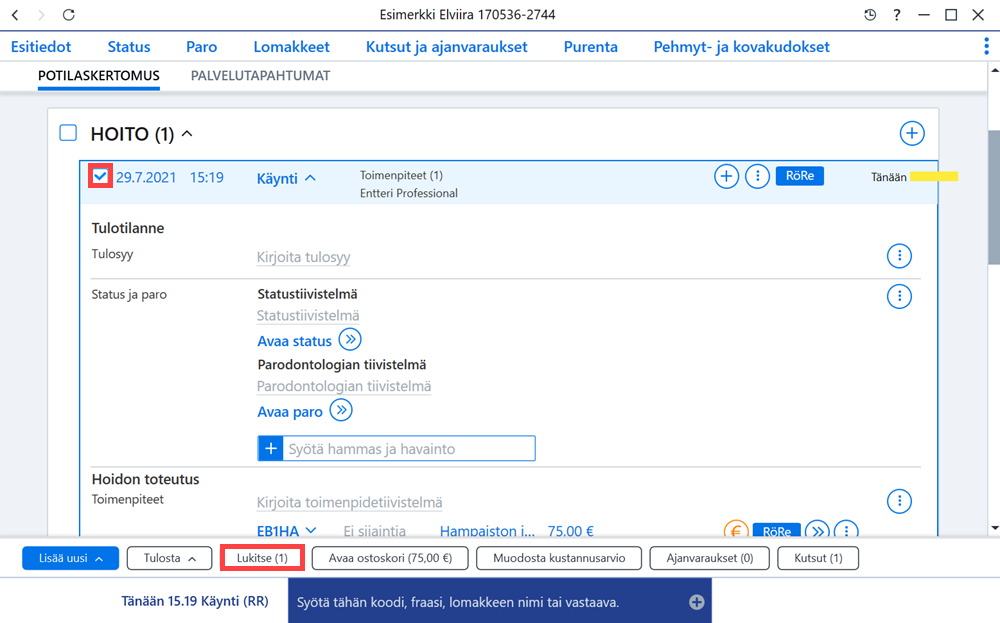Collapse the Käynti visit chevron

[x=310, y=178]
